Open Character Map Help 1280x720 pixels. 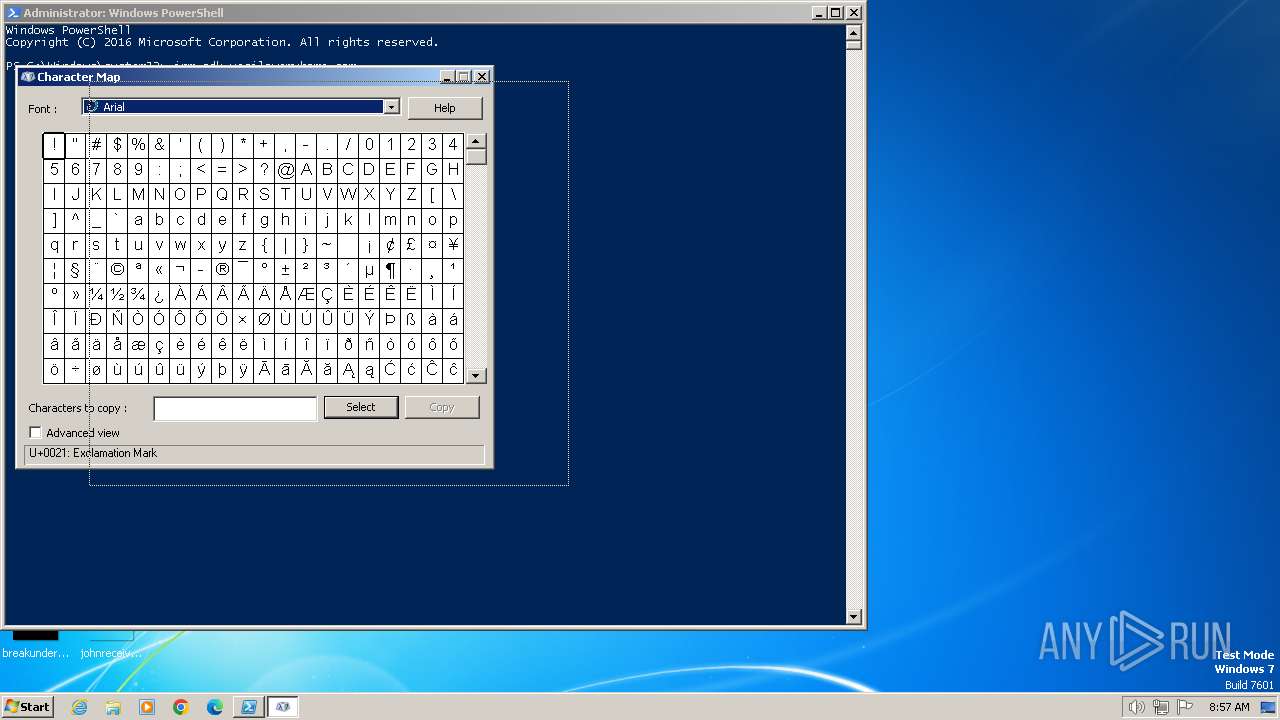(x=445, y=108)
